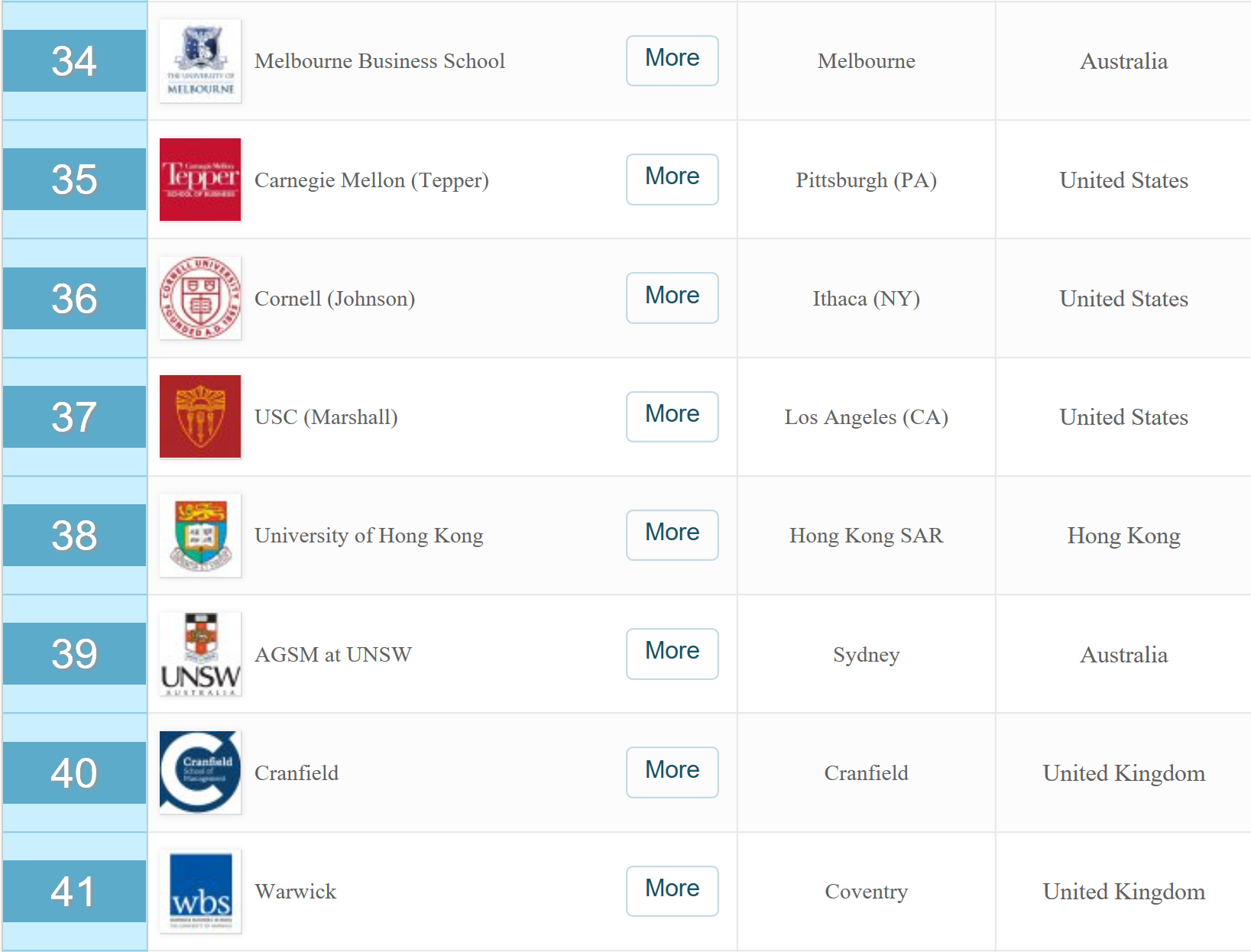Open More for AGSM at UNSW
Image resolution: width=1251 pixels, height=952 pixels.
pos(672,653)
